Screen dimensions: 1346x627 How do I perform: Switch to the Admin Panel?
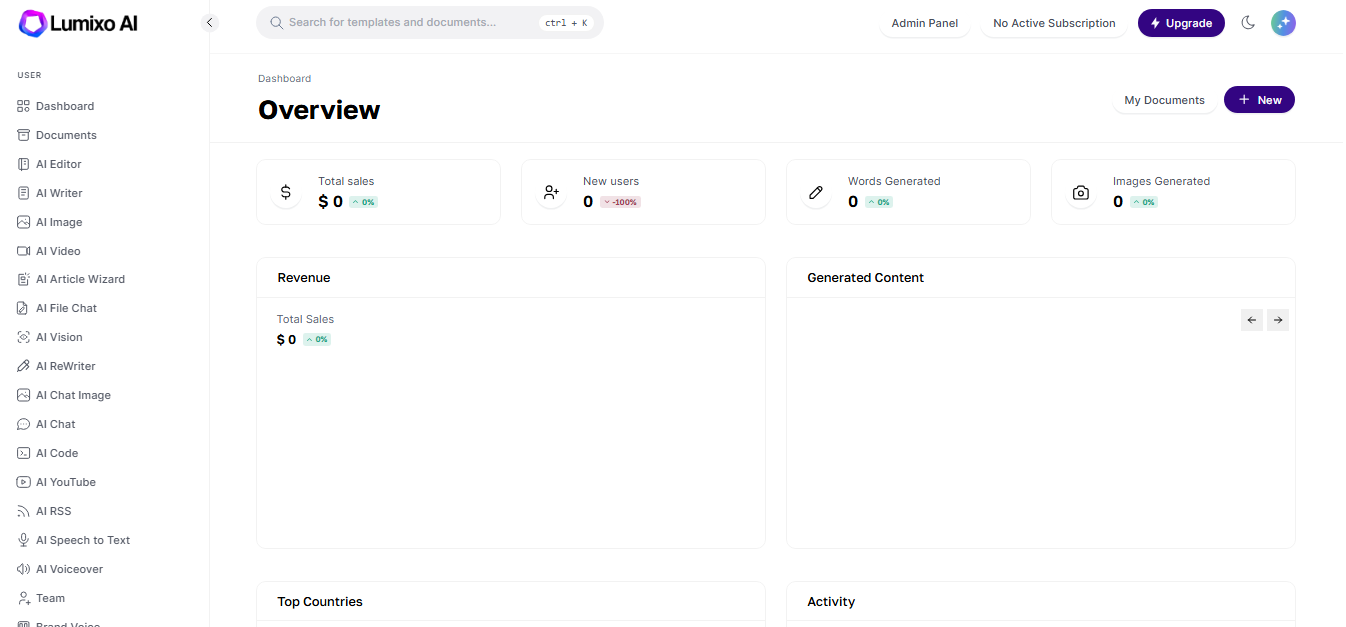click(924, 22)
